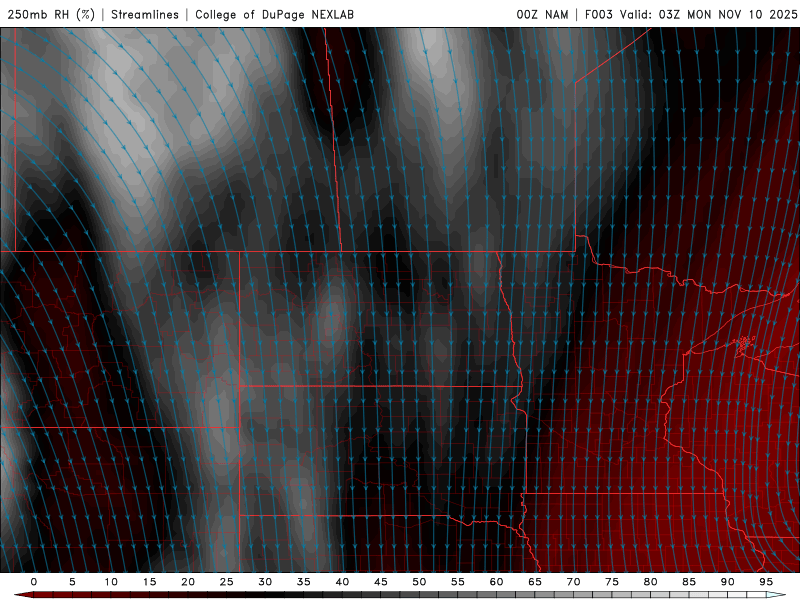Click the "30" colorbar tick label

265,582
